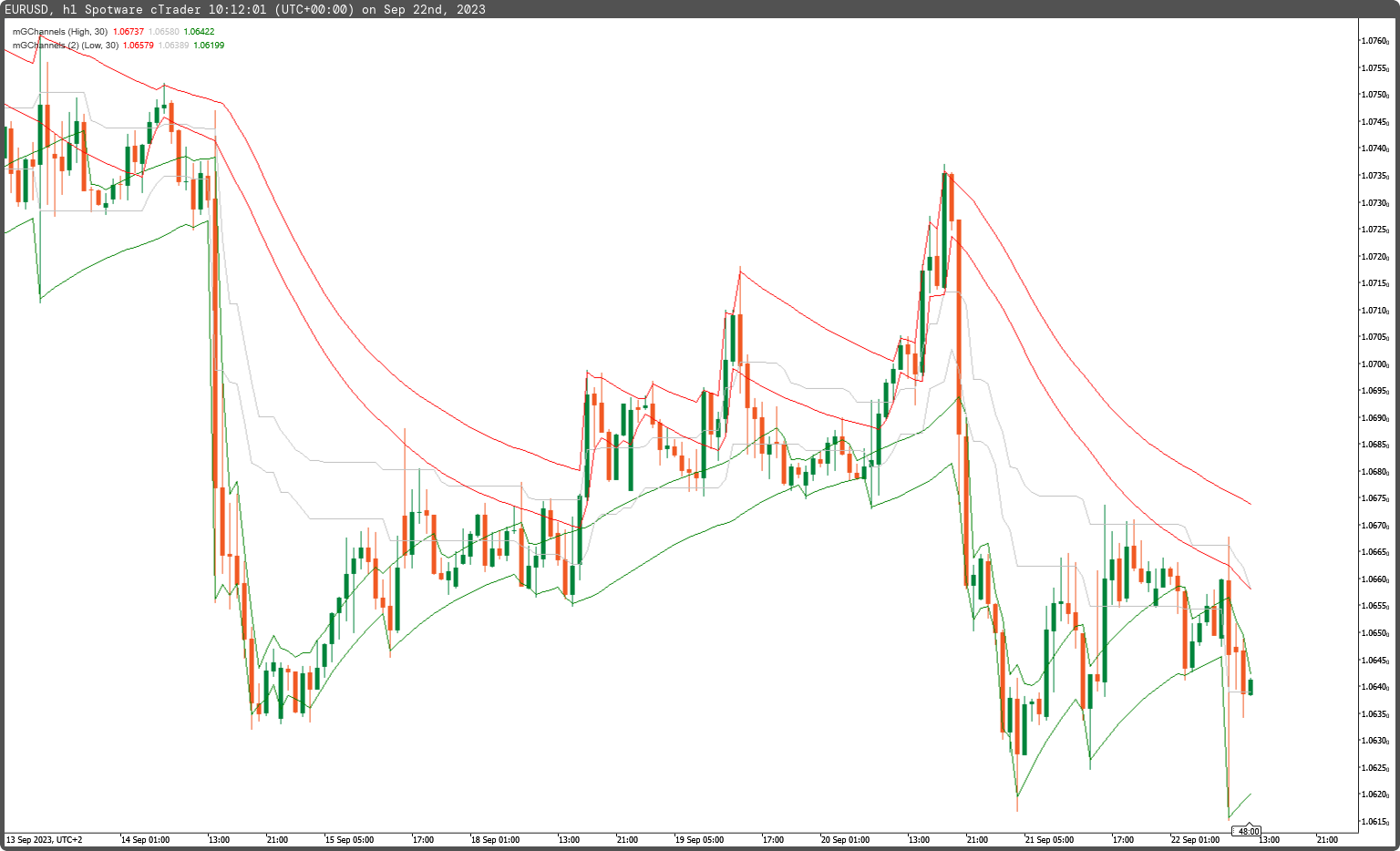Click the 48:00 candle countdown marker

1248,831
